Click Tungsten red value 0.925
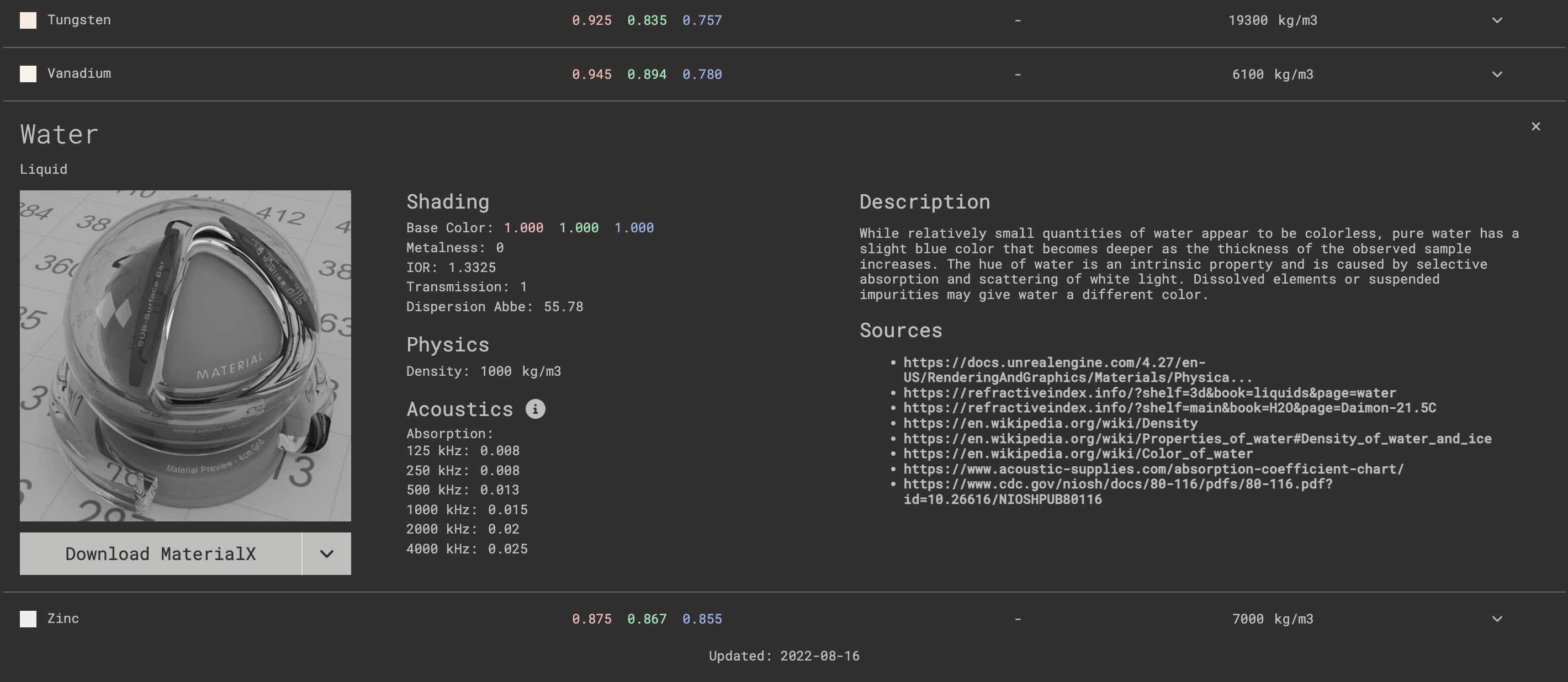The height and width of the screenshot is (682, 1568). 592,20
